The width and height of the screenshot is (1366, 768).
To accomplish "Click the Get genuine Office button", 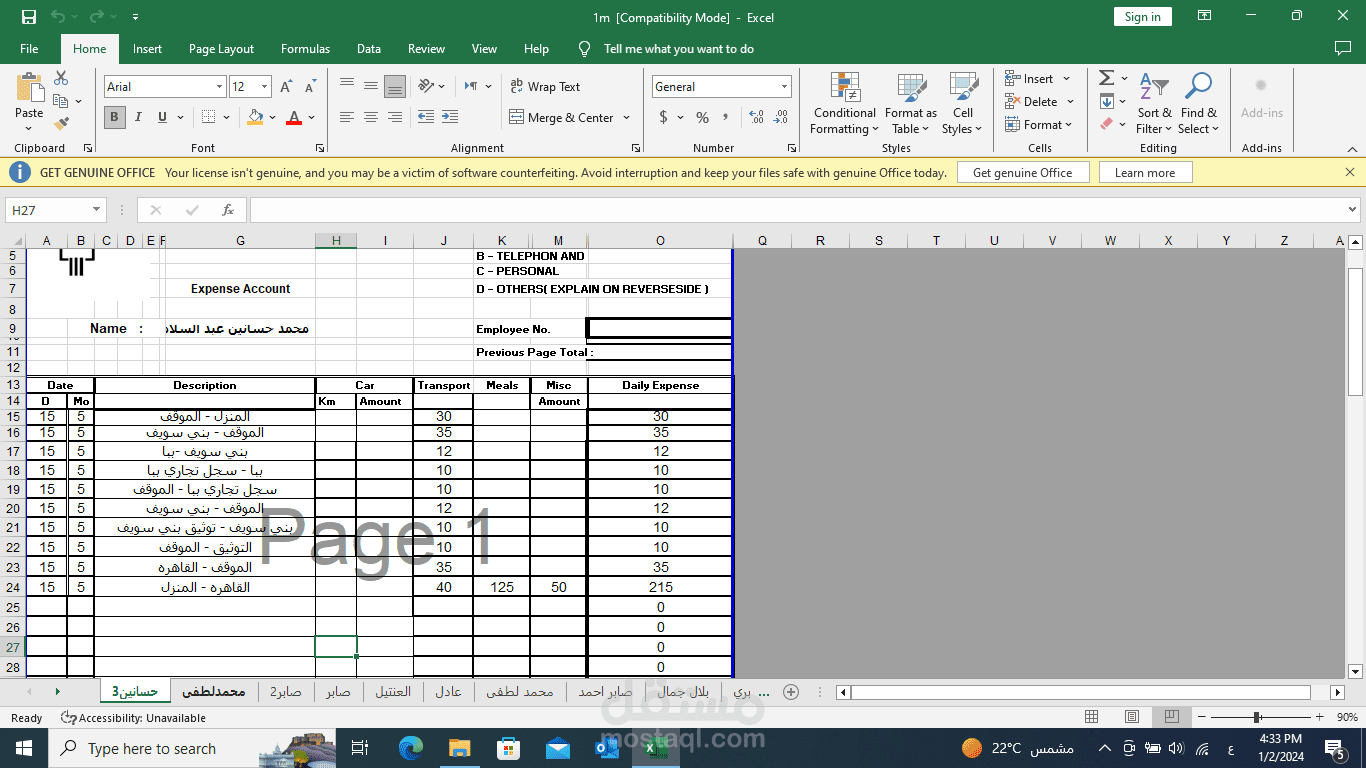I will pos(1022,172).
